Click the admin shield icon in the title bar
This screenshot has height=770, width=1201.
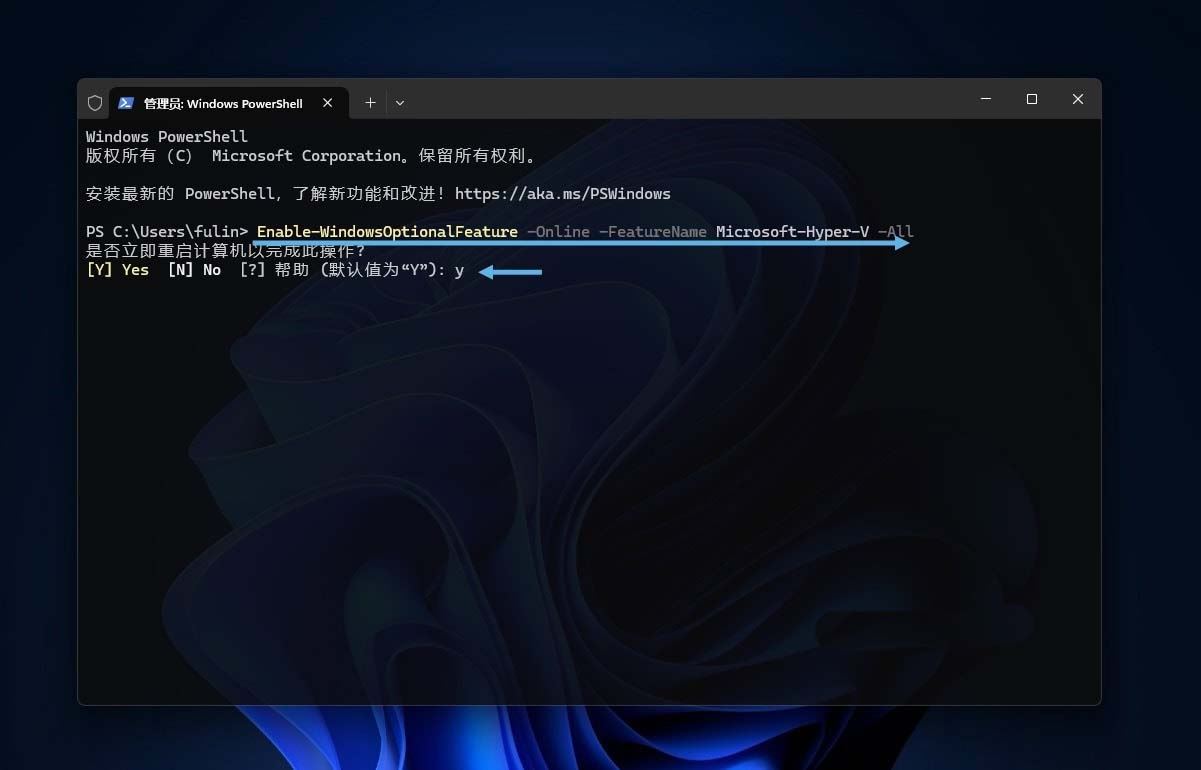[95, 102]
